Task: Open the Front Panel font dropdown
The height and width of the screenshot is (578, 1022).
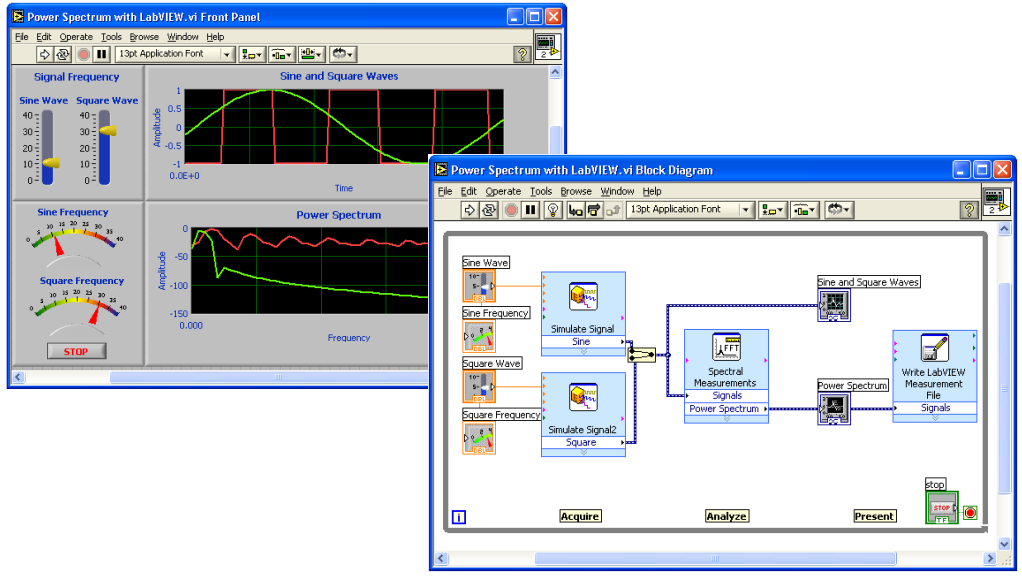Action: [x=227, y=54]
